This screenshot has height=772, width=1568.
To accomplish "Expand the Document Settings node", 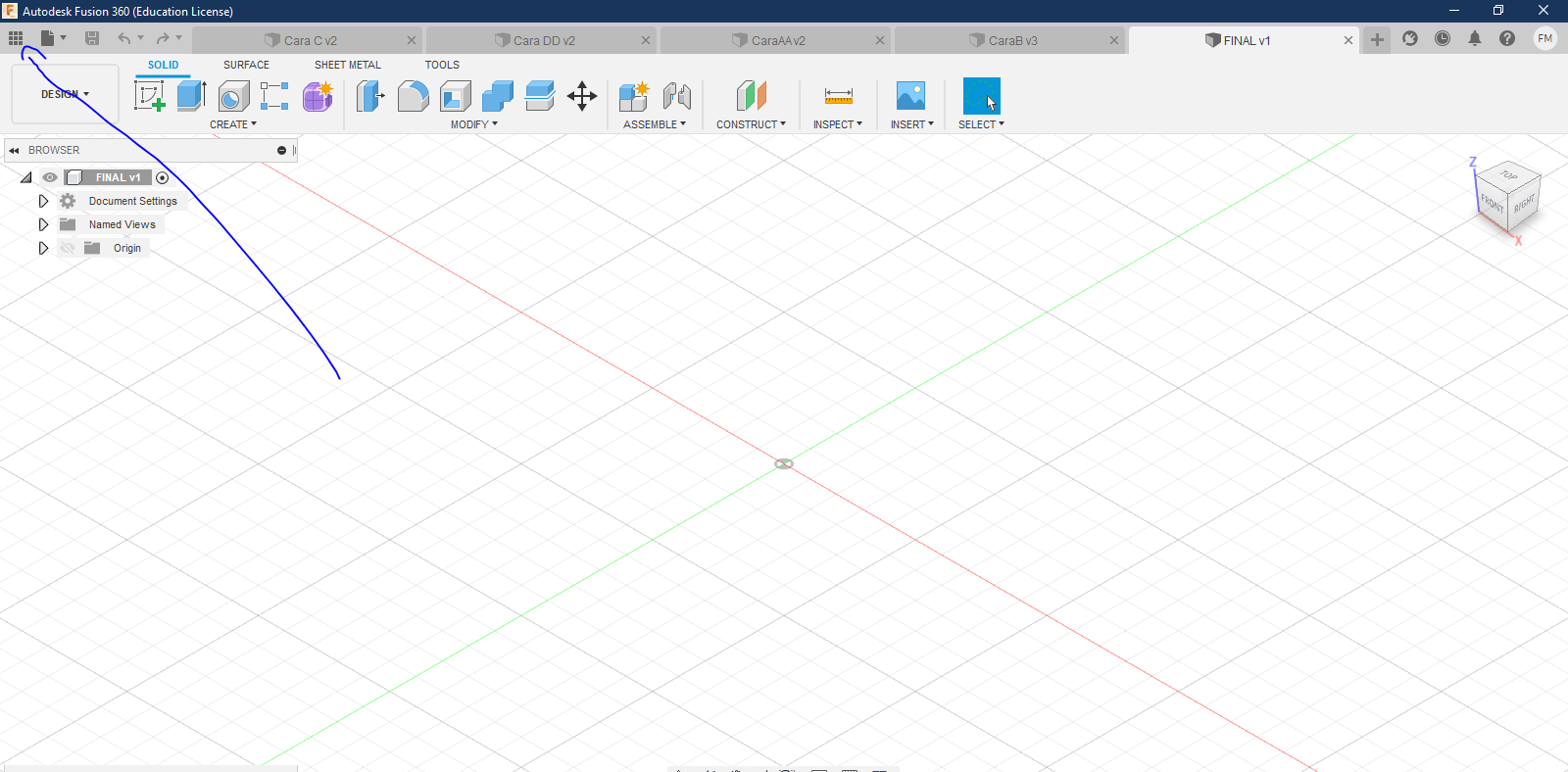I will pyautogui.click(x=43, y=201).
